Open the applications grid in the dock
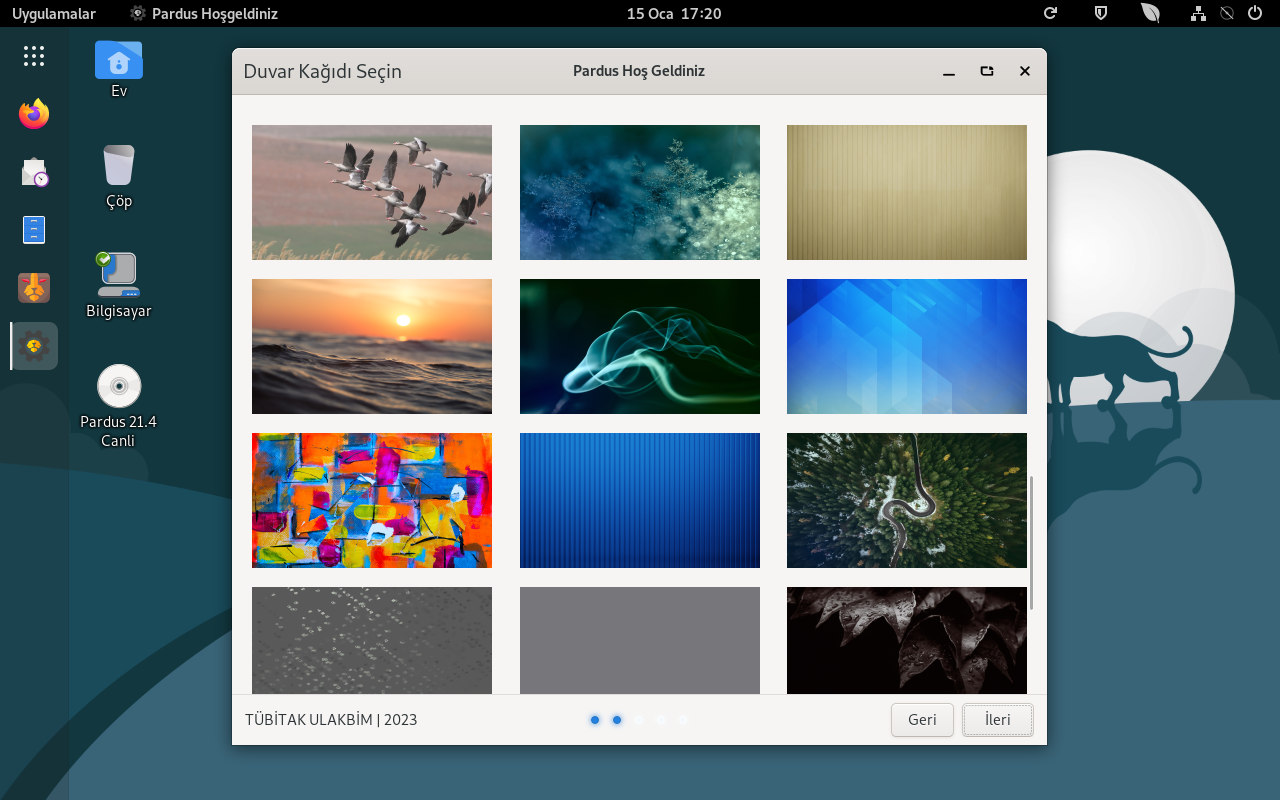 coord(34,56)
